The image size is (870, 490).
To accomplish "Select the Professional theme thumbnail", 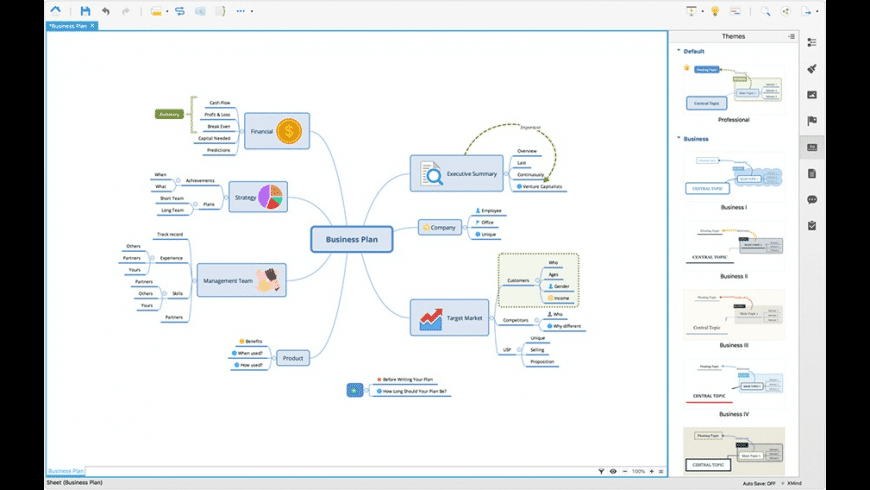I will point(734,89).
